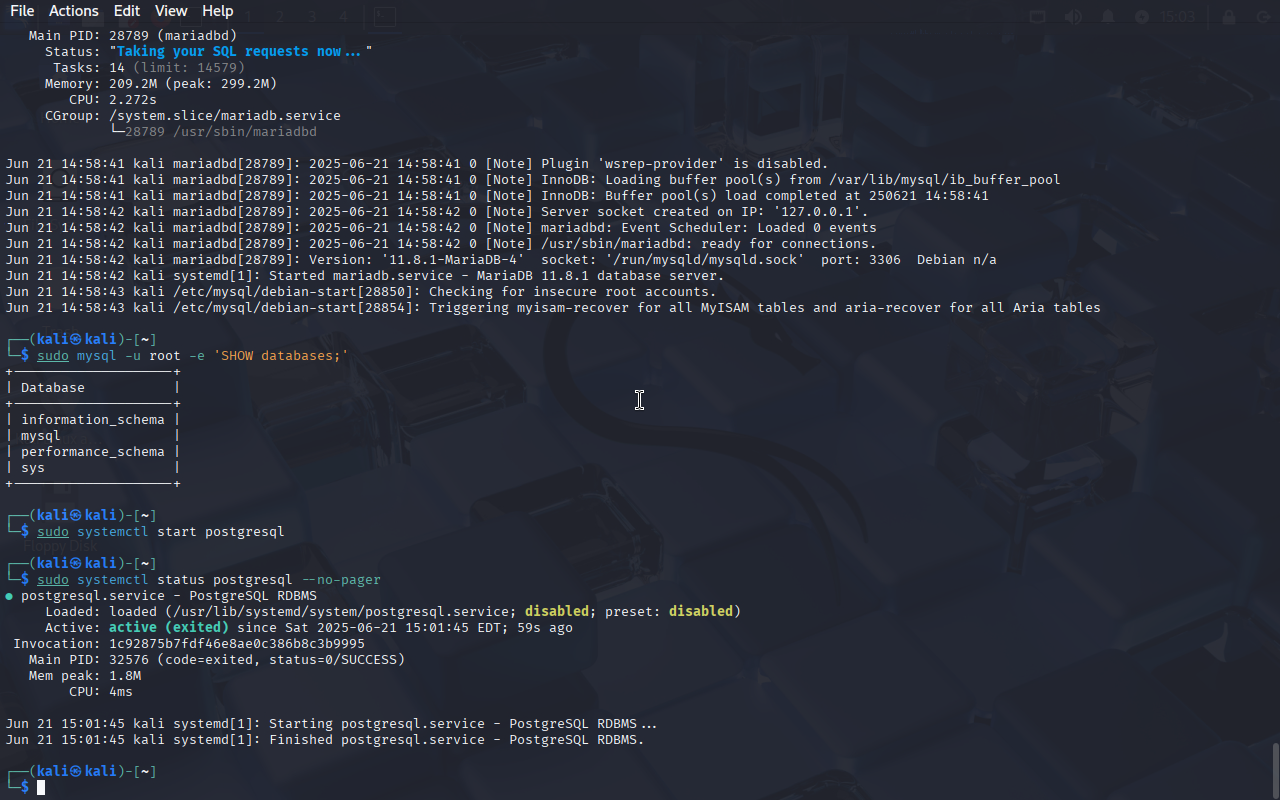Screen dimensions: 1280x800
Task: Click the terminal scrollbar thumb
Action: click(1275, 769)
